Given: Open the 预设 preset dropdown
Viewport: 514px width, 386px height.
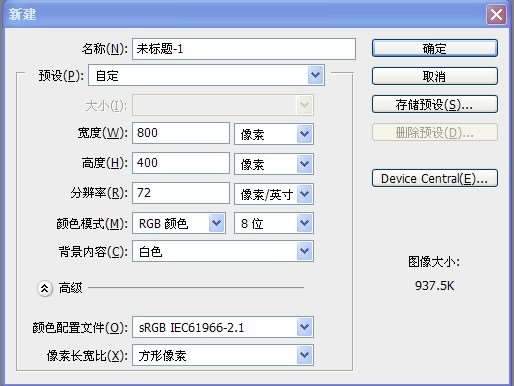Looking at the screenshot, I should point(206,76).
